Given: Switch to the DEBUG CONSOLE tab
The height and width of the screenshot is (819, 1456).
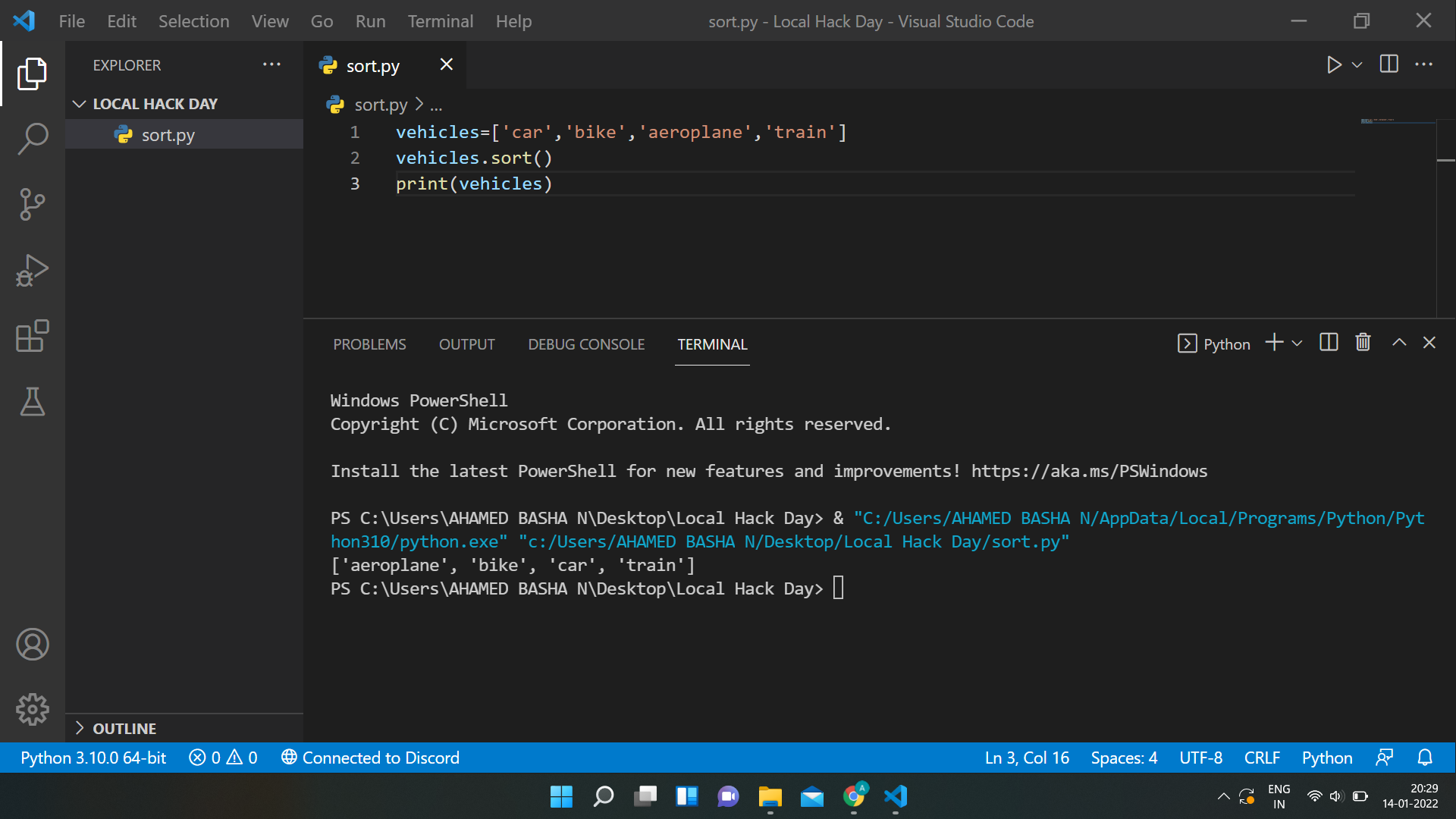Looking at the screenshot, I should click(586, 344).
